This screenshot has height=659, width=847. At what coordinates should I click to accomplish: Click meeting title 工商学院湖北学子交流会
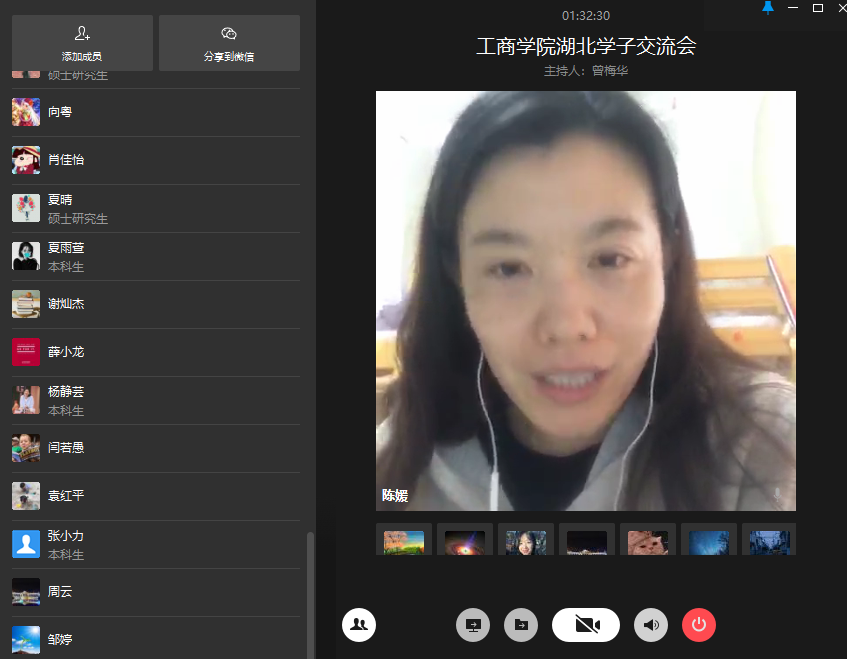[x=585, y=46]
